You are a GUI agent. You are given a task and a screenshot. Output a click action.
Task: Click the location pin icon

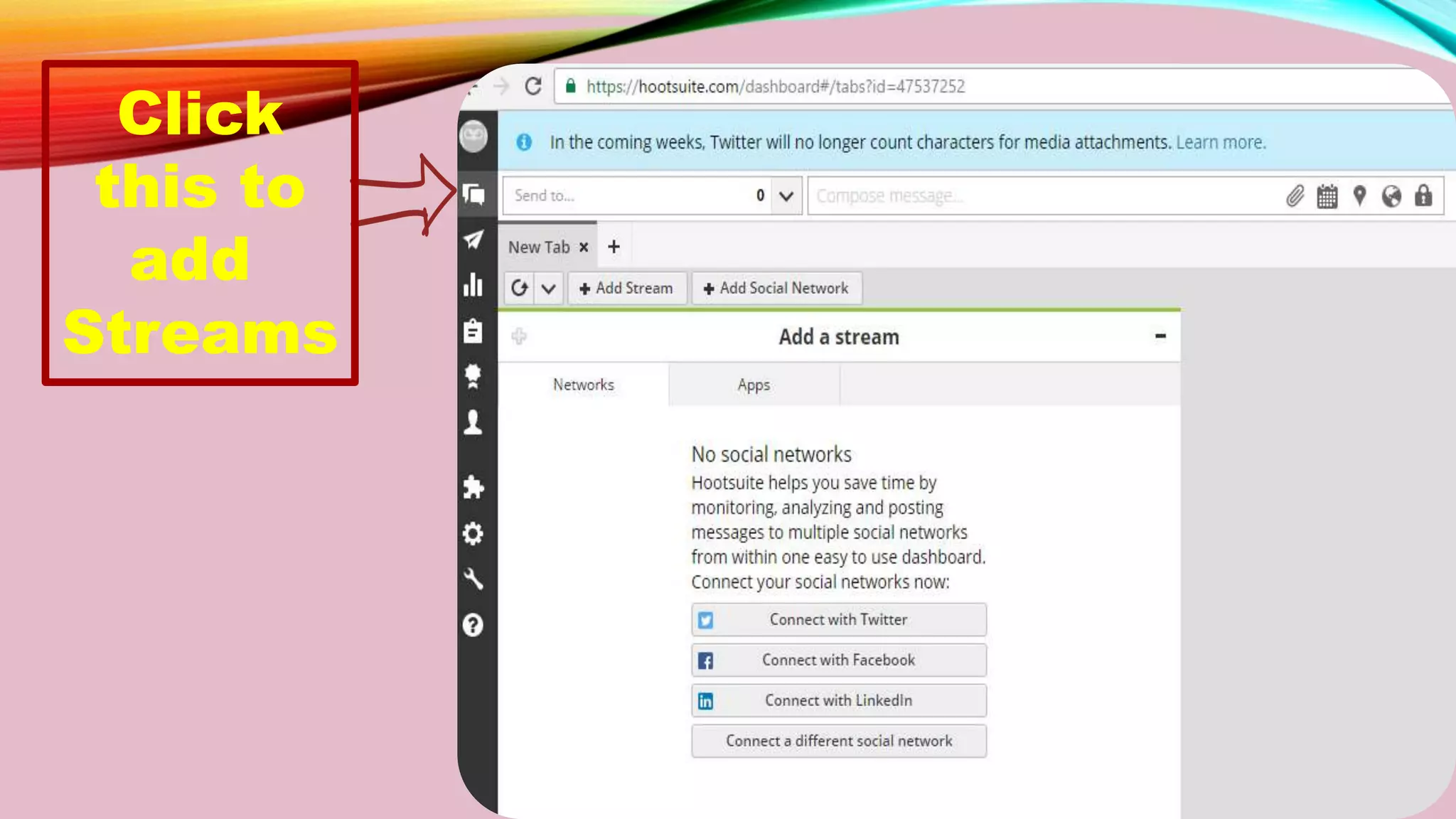(1359, 196)
